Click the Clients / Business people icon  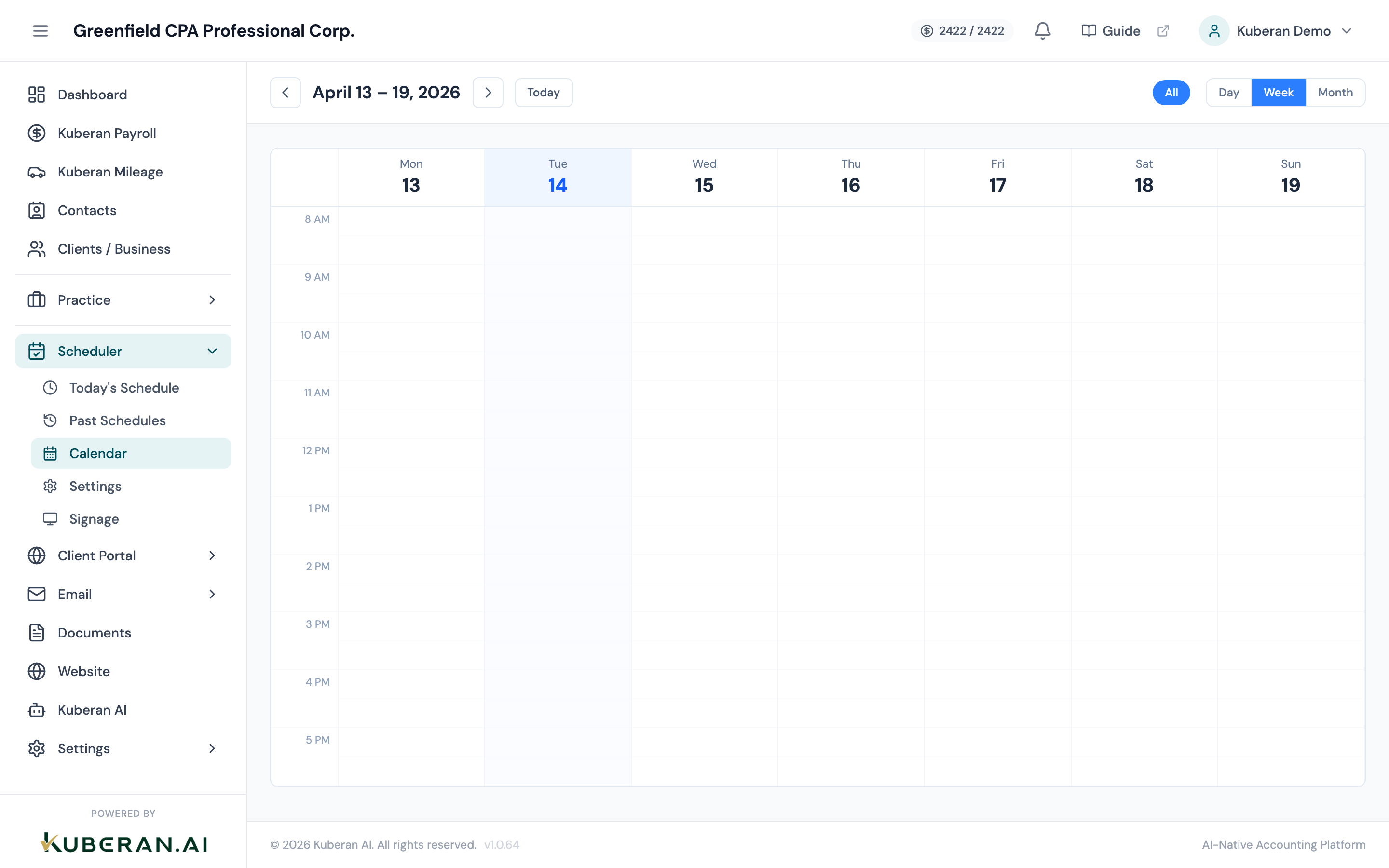[37, 248]
